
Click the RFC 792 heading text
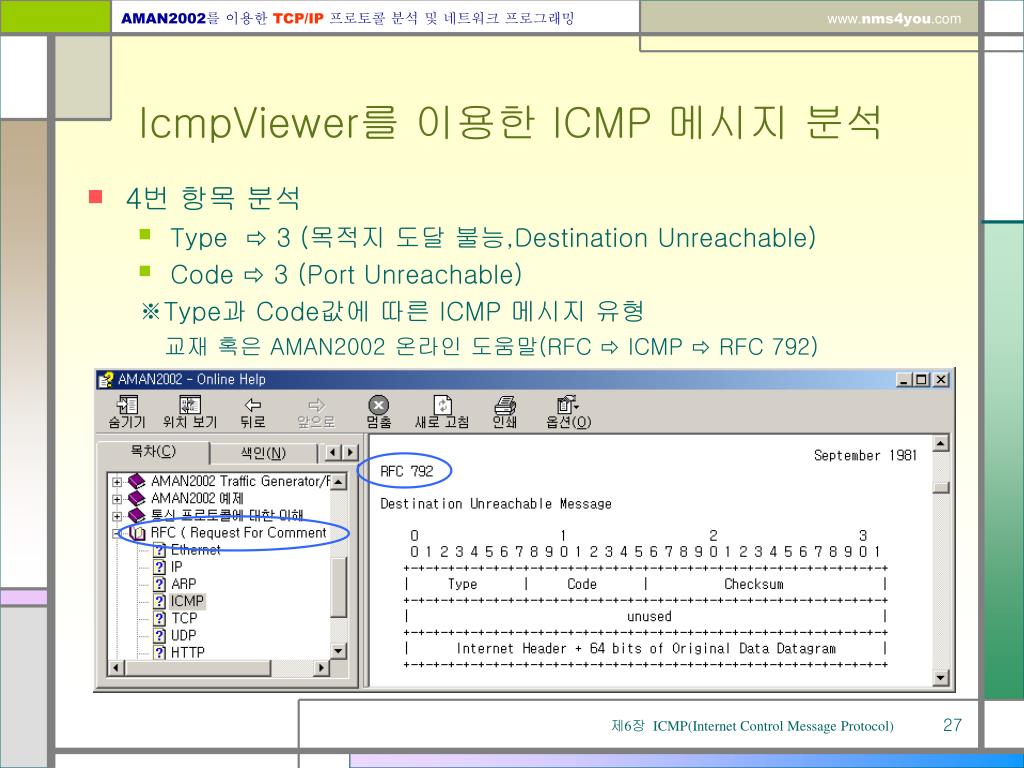pyautogui.click(x=407, y=472)
